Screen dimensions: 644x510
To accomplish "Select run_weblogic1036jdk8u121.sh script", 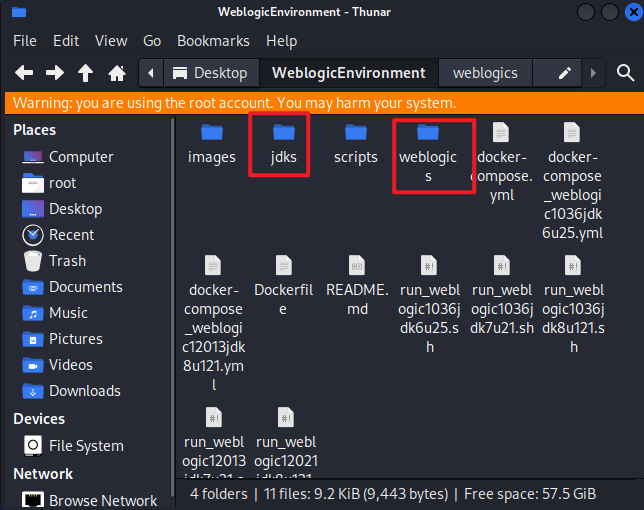I will click(x=573, y=305).
